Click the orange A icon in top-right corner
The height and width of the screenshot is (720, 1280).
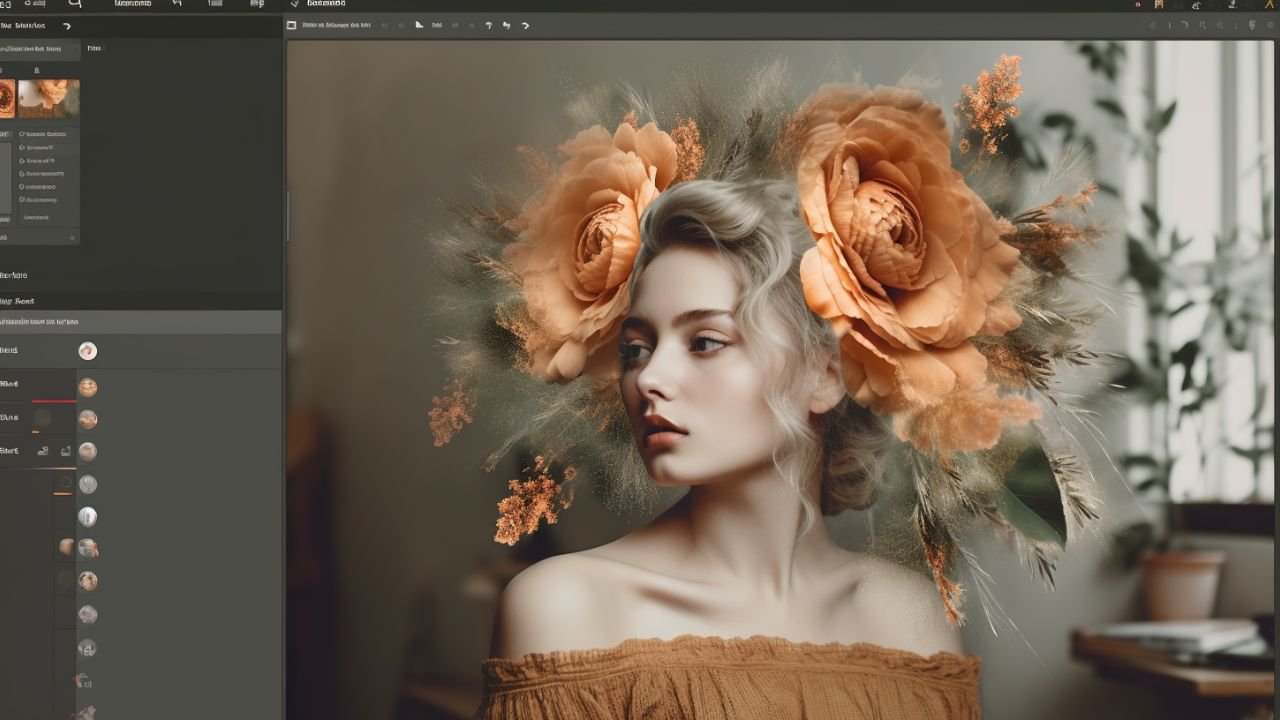pyautogui.click(x=1268, y=5)
